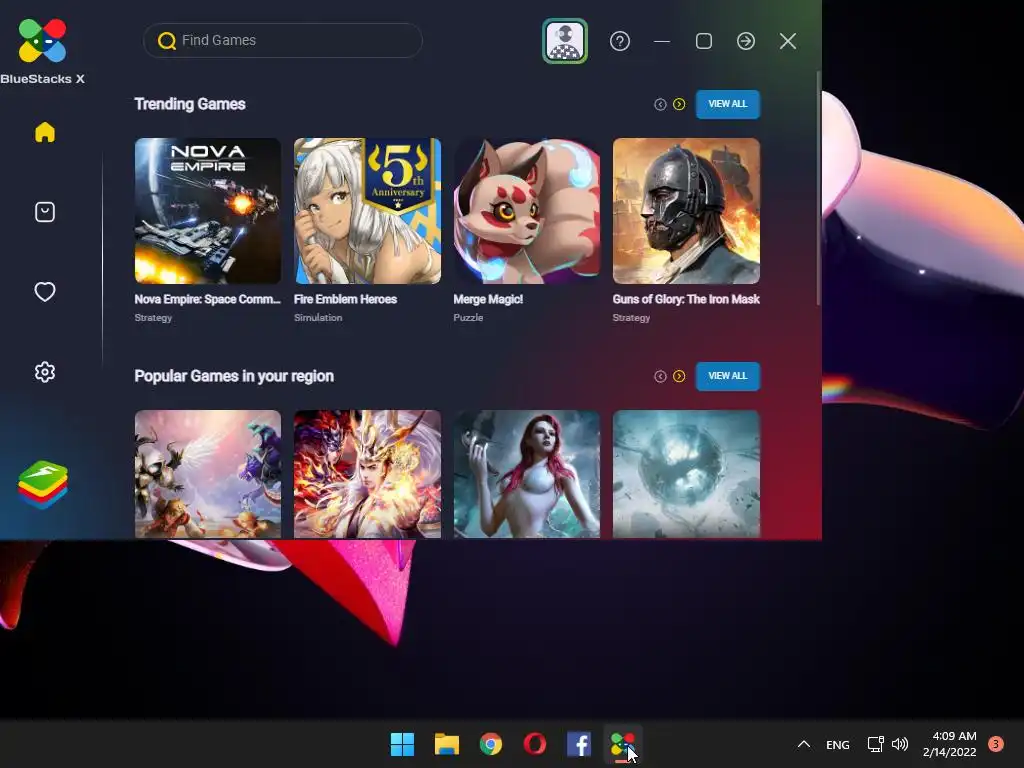Maximize the BlueStacks X window

(704, 41)
